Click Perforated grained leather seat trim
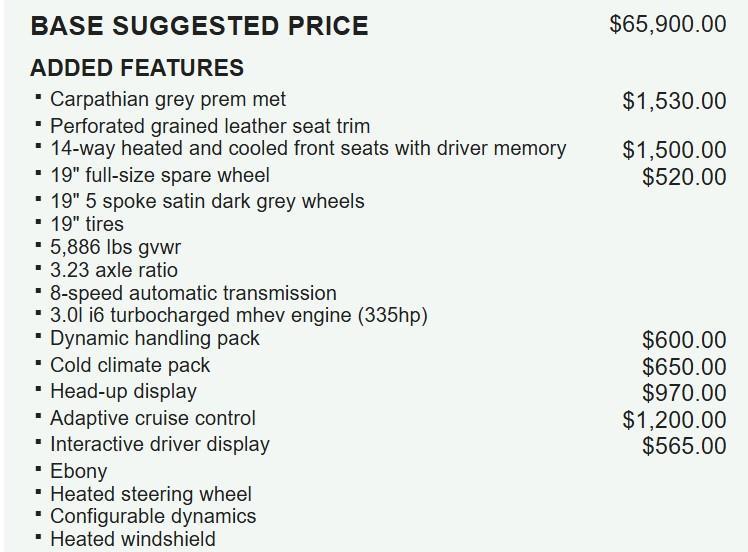The image size is (748, 552). tap(210, 126)
